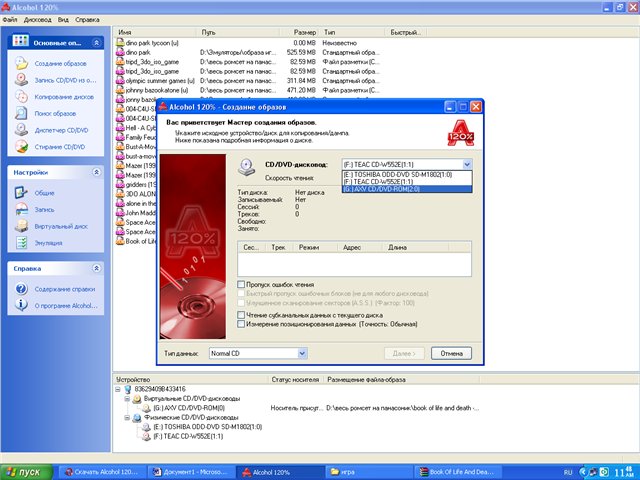
Task: Collapse the Настройки sidebar section
Action: click(96, 172)
